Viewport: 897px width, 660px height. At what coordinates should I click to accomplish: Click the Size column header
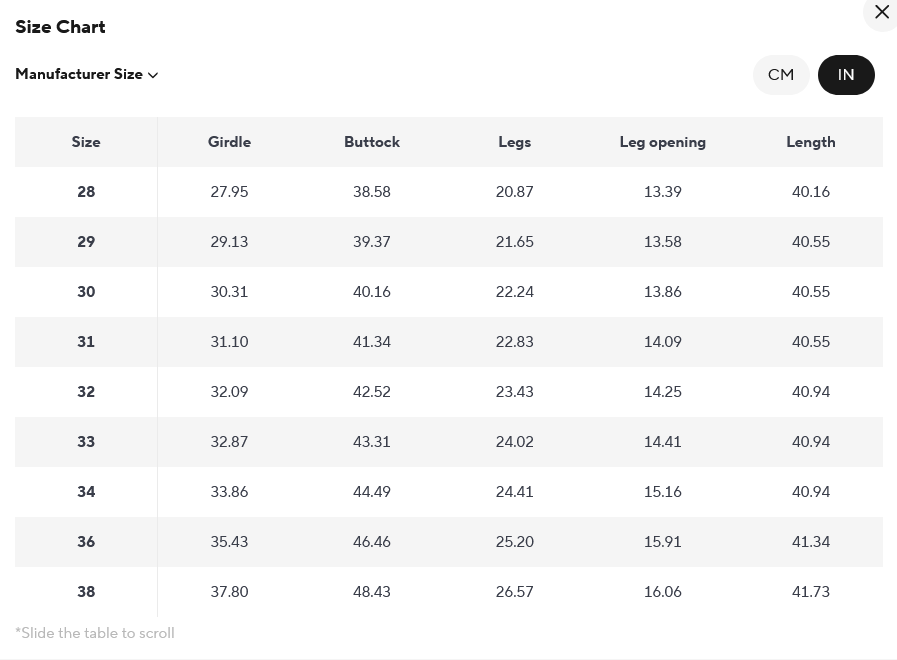click(86, 142)
